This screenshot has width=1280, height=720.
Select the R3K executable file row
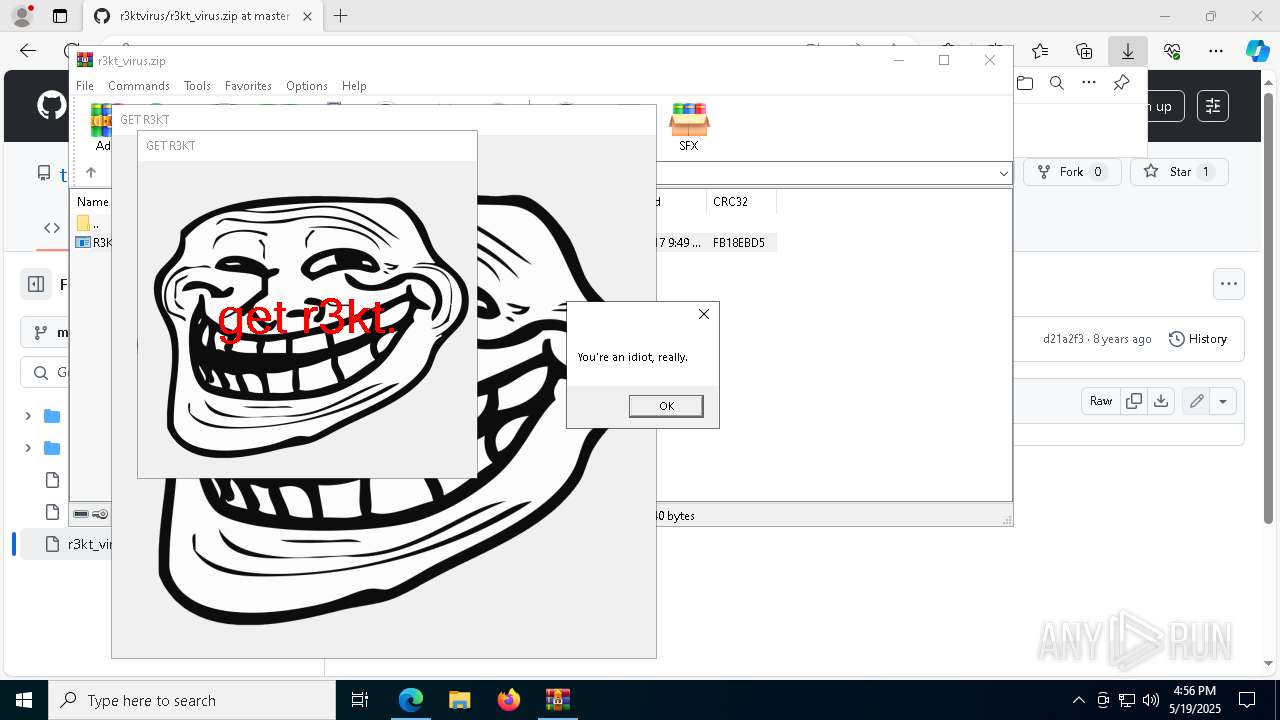click(94, 243)
